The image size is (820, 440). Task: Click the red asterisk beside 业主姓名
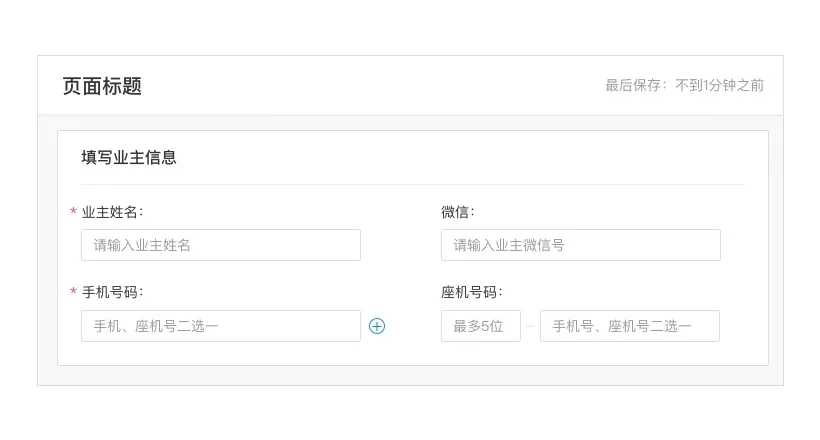pos(73,211)
